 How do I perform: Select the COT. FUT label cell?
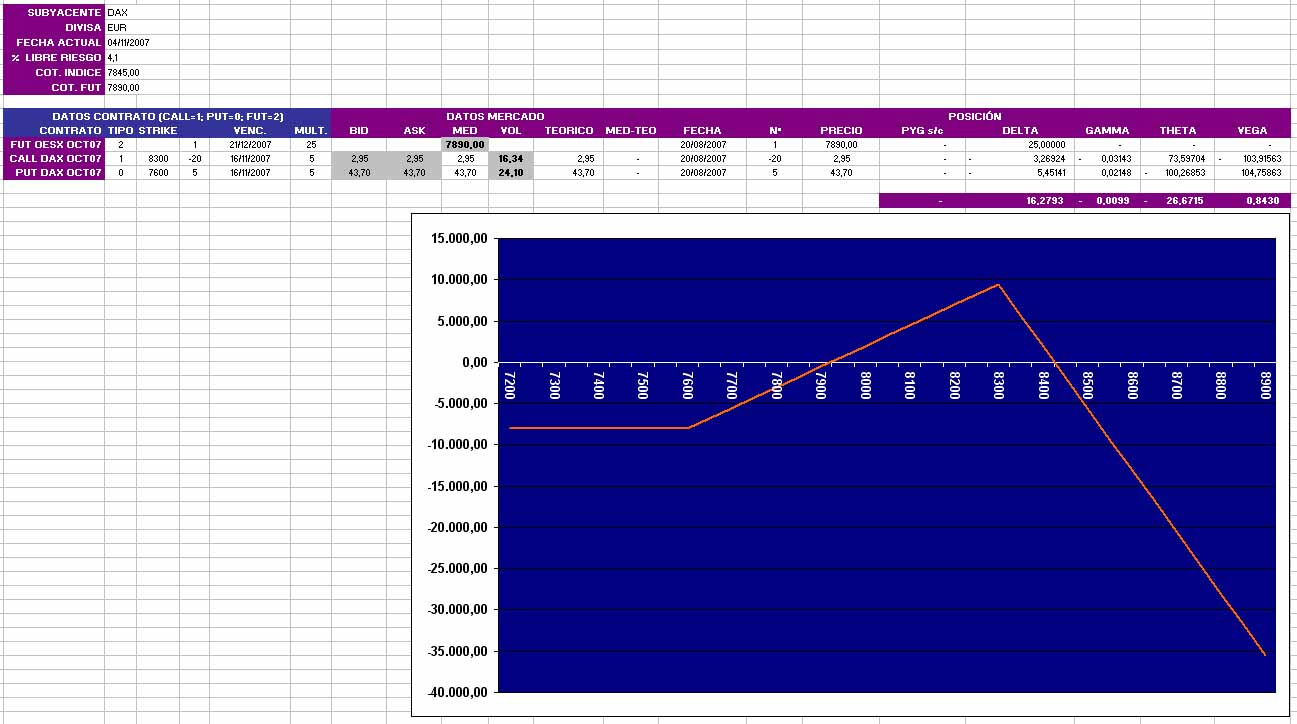tap(54, 88)
